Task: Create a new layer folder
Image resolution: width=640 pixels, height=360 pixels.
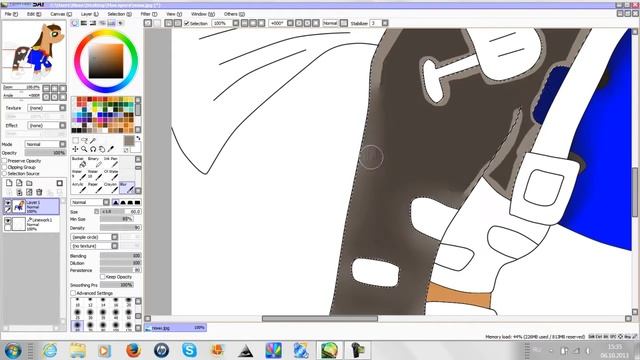Action: pos(29,183)
